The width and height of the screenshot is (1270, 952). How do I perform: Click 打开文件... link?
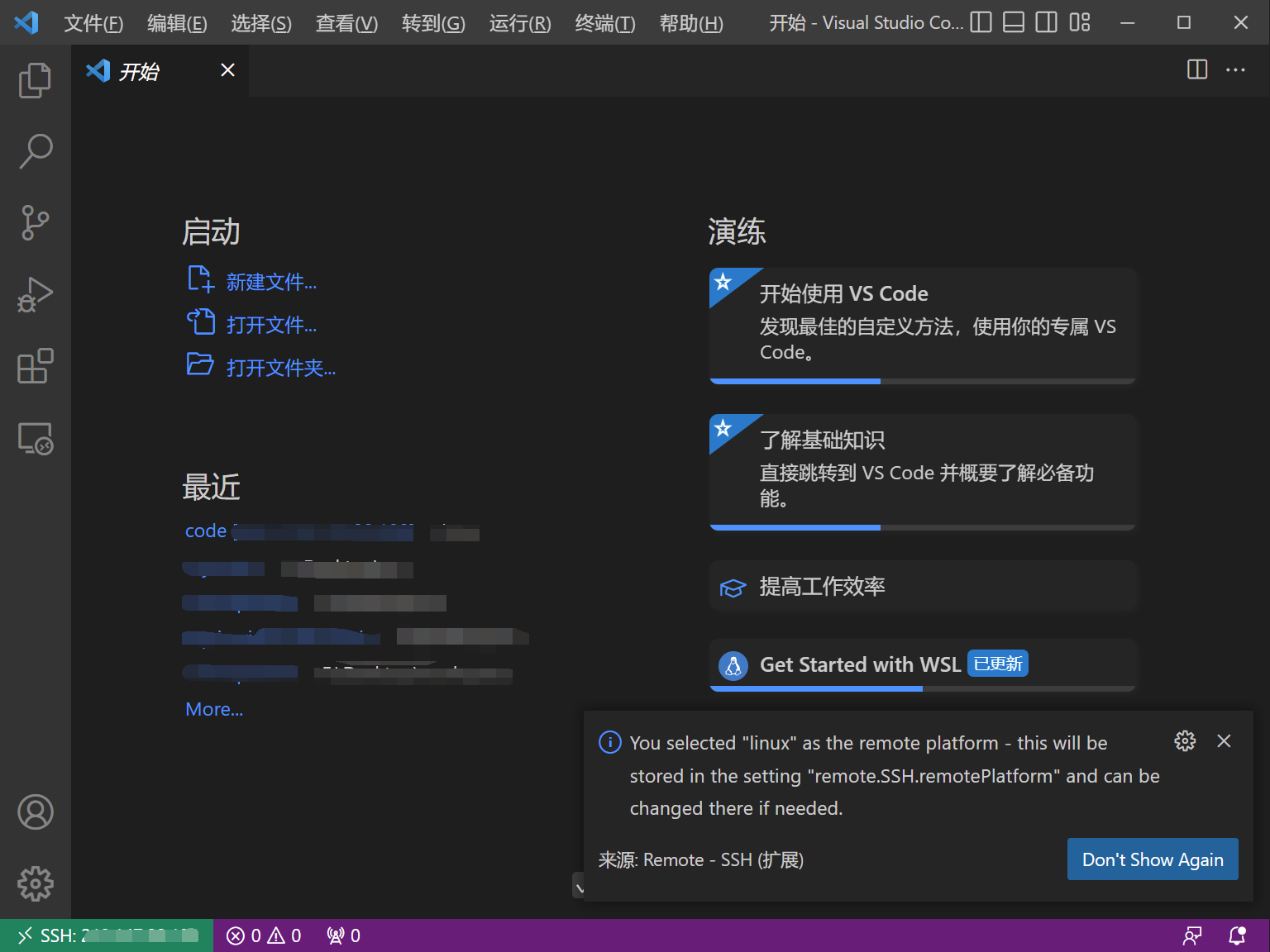point(271,325)
